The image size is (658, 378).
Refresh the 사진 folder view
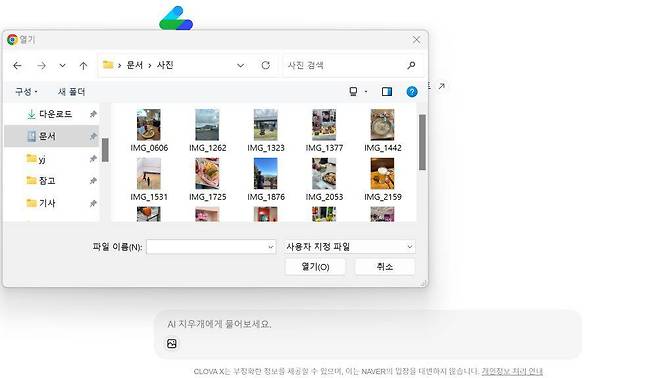coord(266,65)
